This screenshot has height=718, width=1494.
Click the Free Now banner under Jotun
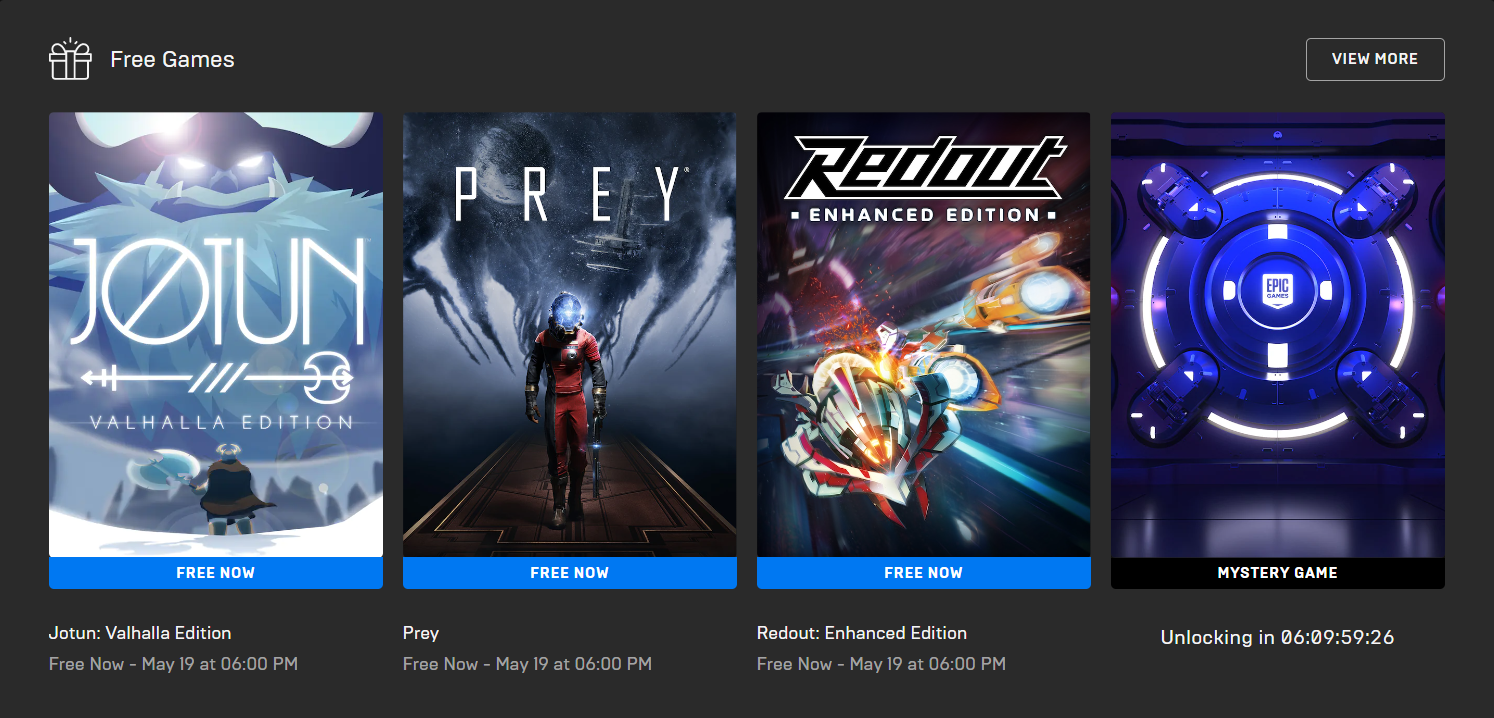point(216,573)
